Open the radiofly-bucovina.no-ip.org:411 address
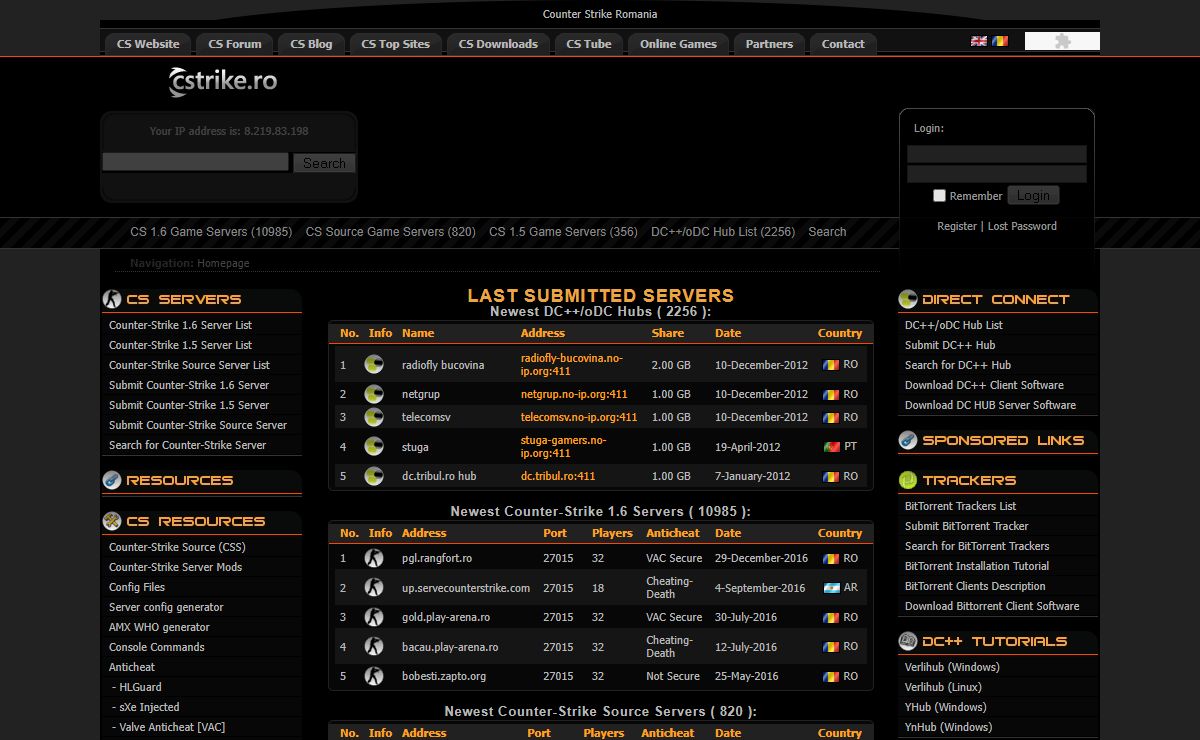 [571, 365]
